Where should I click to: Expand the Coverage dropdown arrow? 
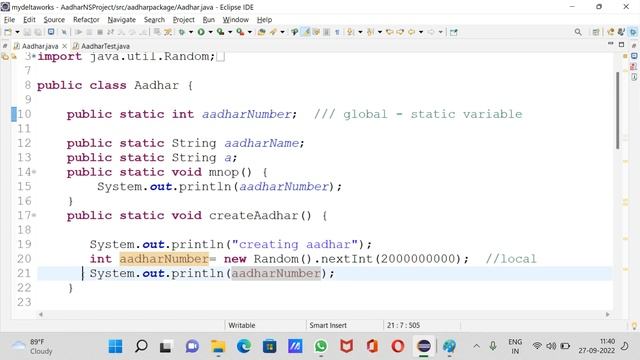point(230,32)
